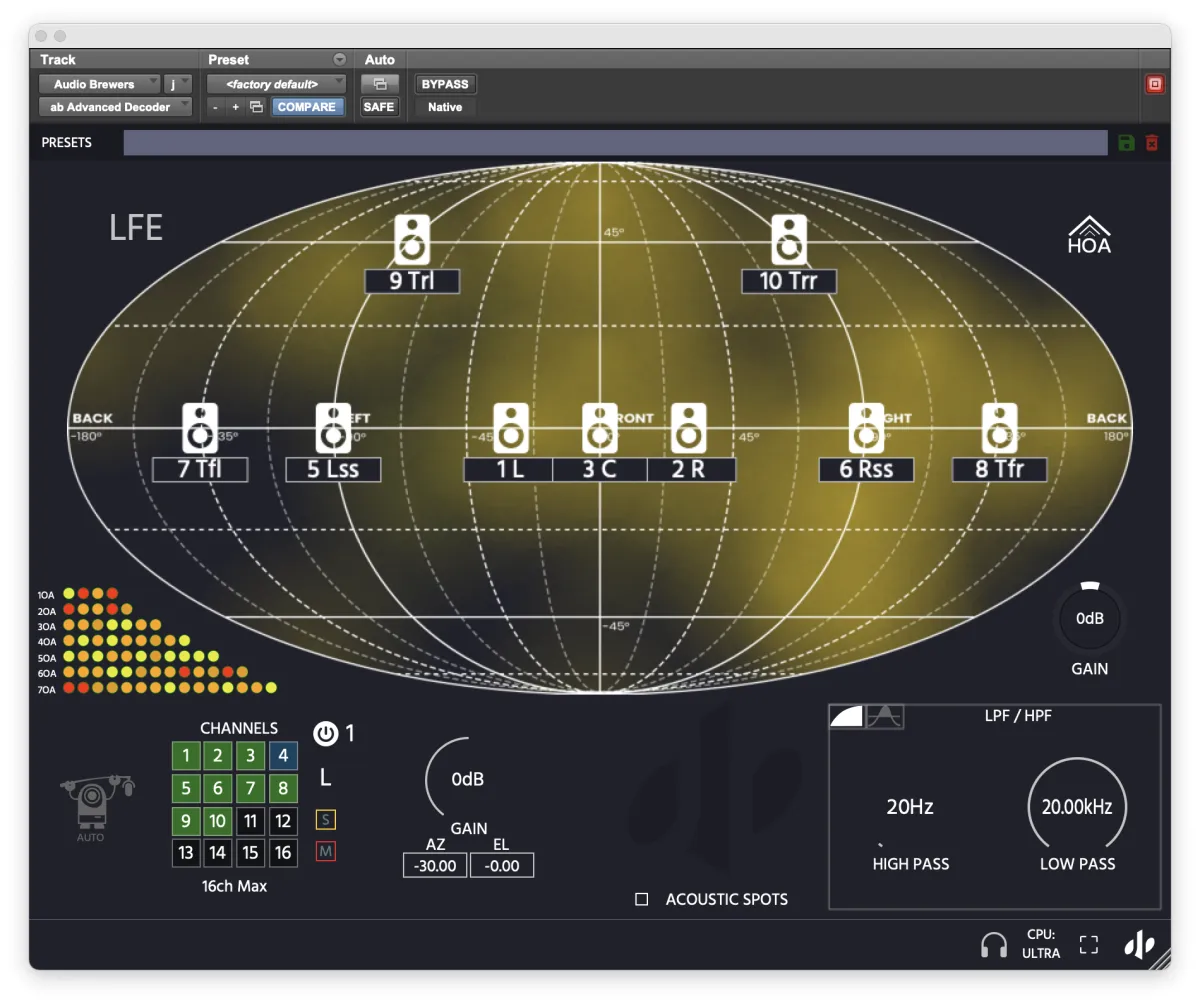Mute the channel with M button

click(x=325, y=851)
